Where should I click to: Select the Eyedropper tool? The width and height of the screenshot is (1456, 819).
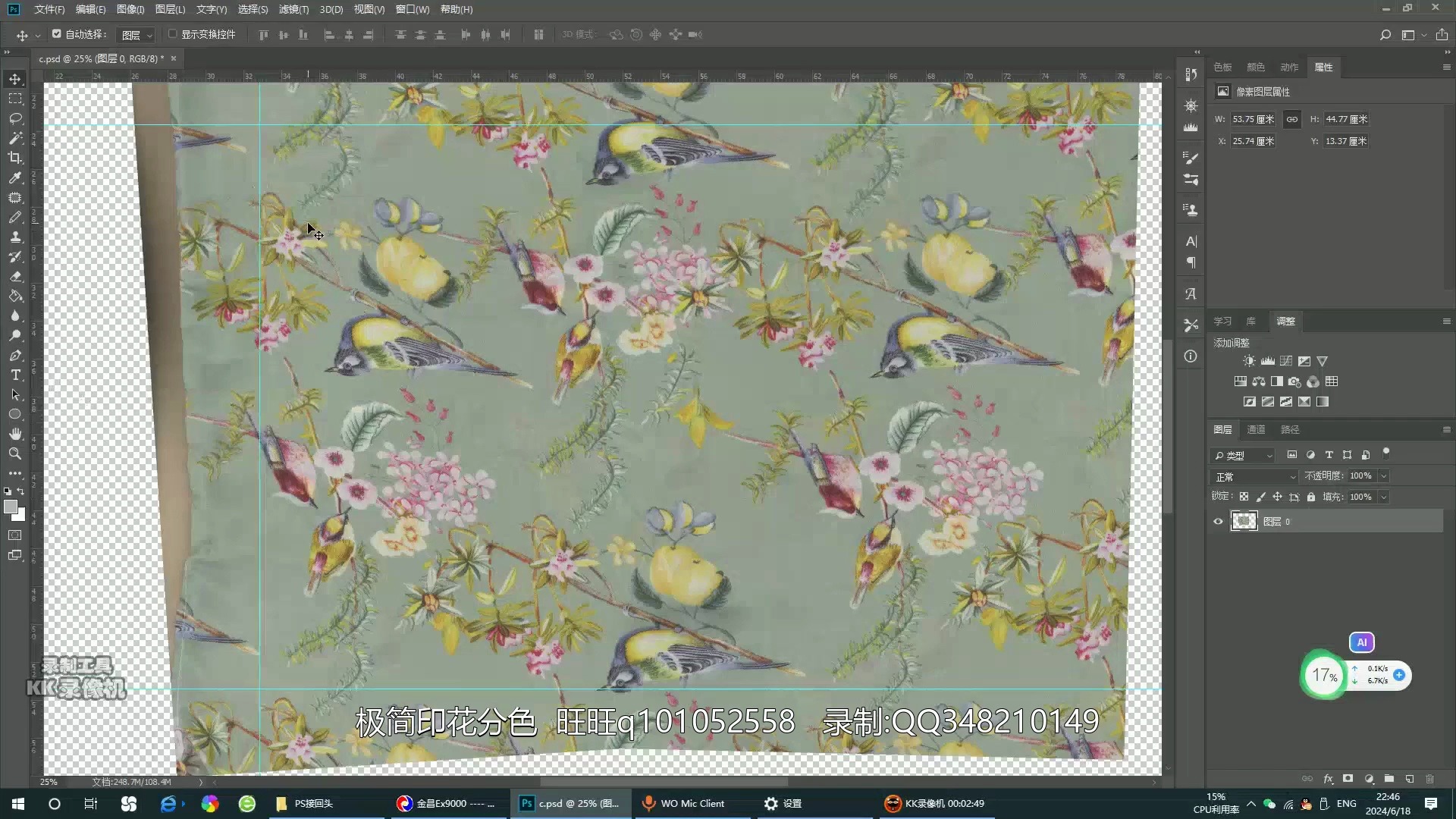point(15,177)
